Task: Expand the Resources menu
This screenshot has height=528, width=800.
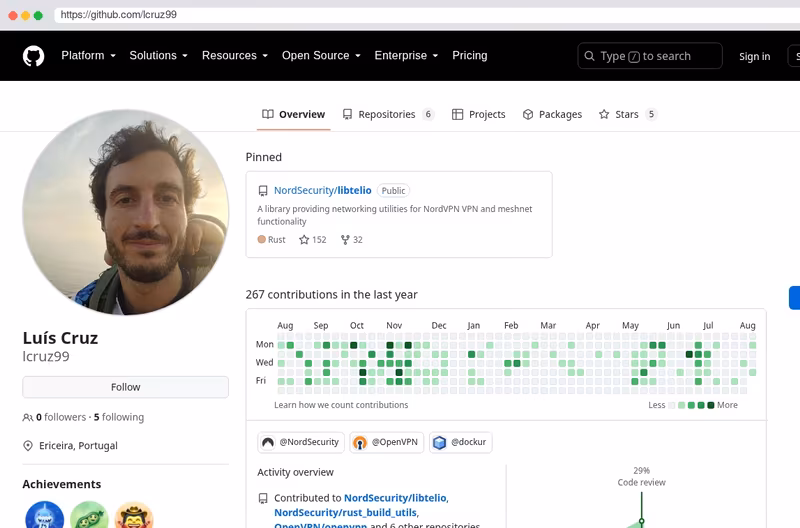Action: (235, 56)
